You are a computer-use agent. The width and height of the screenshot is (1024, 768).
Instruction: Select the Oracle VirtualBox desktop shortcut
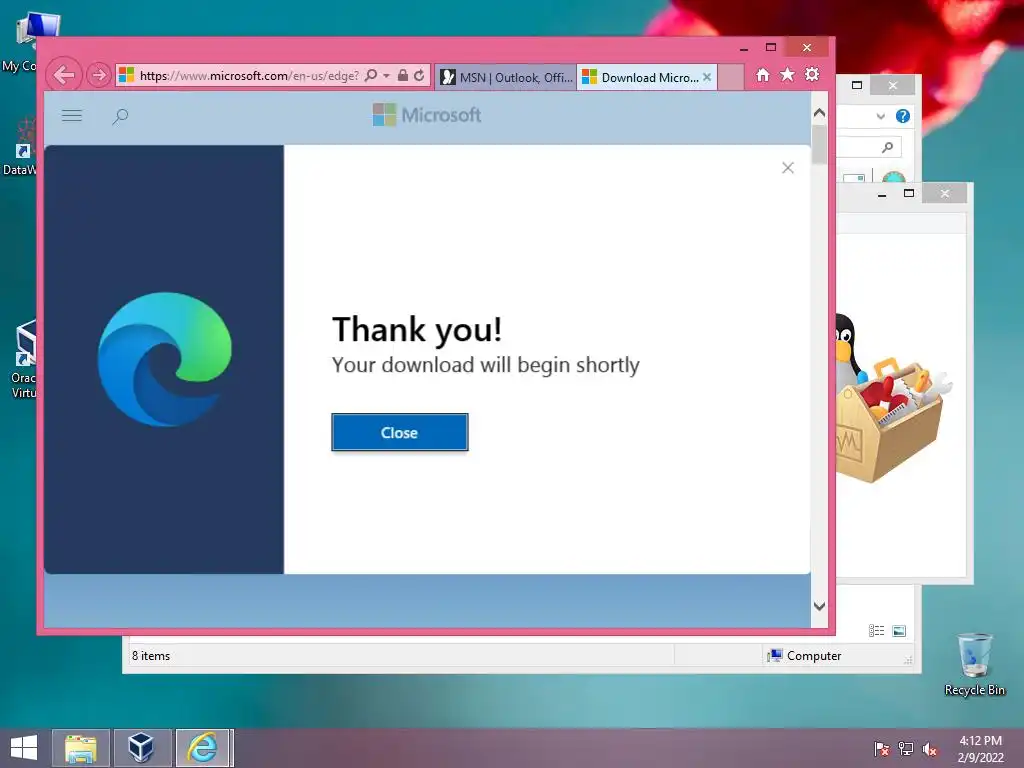(24, 360)
